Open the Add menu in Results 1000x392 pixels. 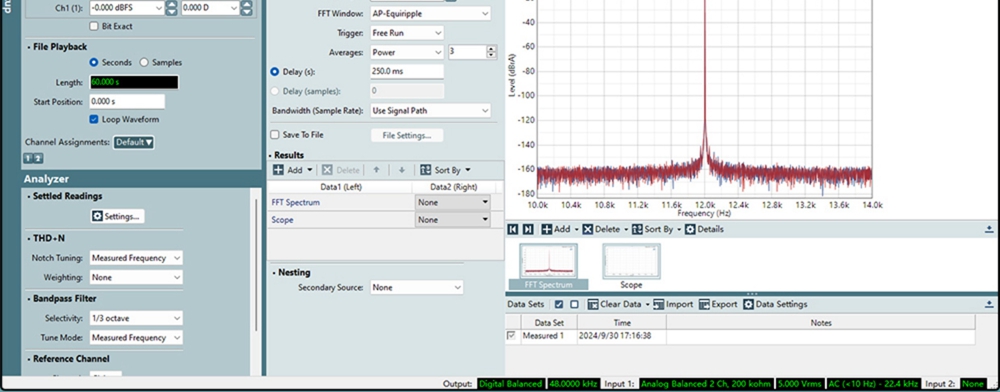(293, 170)
